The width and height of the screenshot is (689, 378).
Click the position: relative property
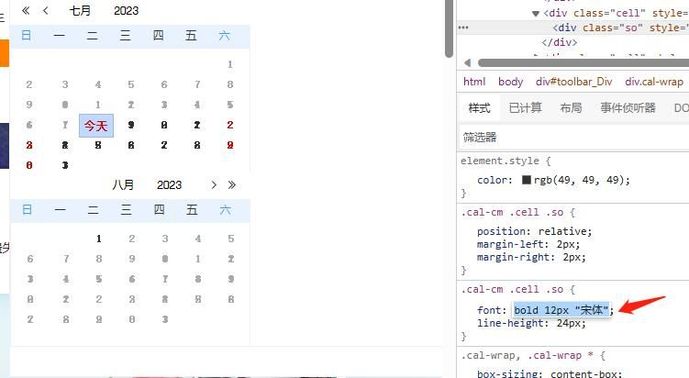point(535,232)
